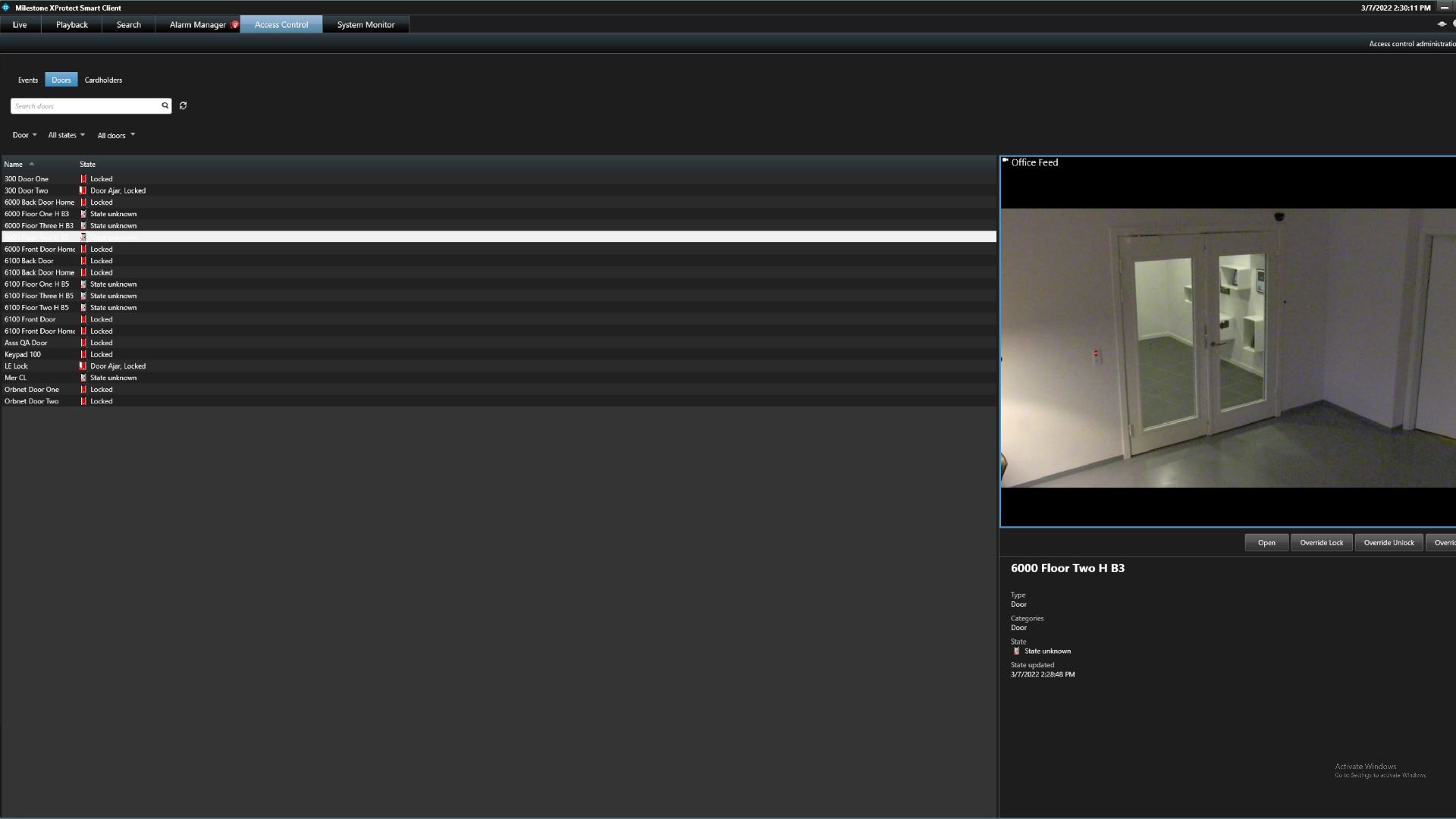This screenshot has width=1456, height=819.
Task: Select the LE Lock row
Action: 499,366
